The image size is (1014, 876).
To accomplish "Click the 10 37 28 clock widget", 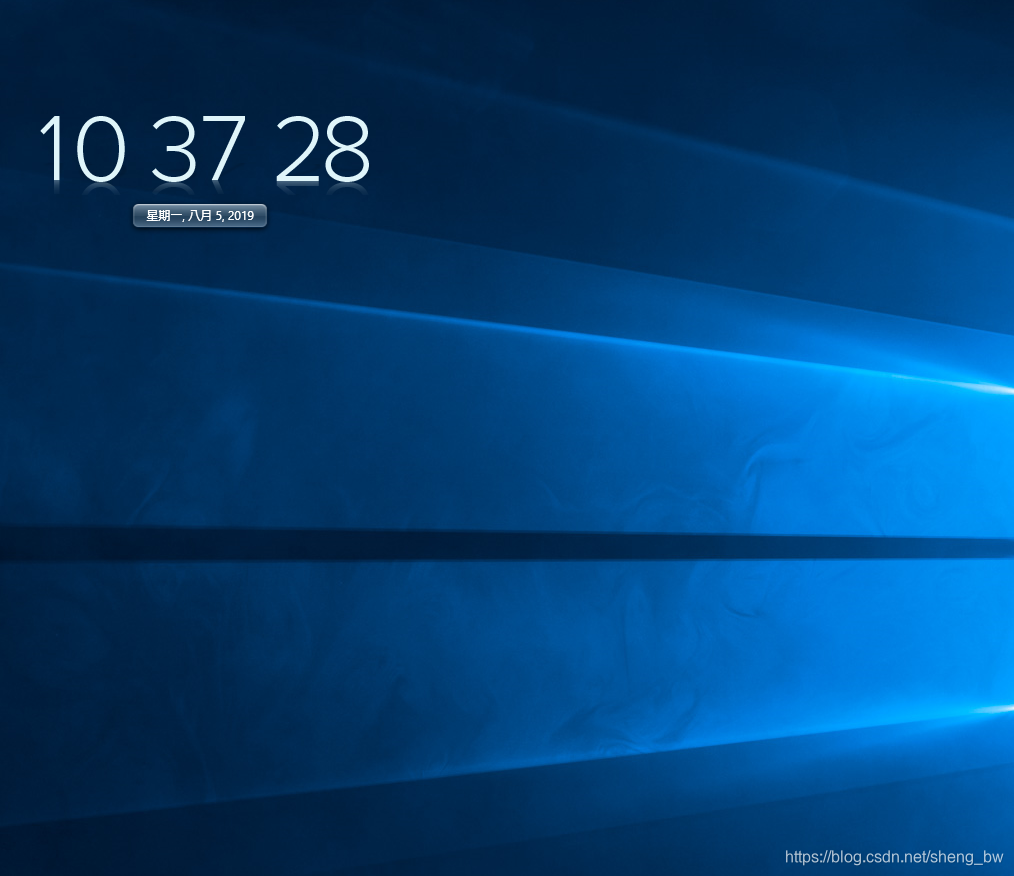I will coord(204,148).
